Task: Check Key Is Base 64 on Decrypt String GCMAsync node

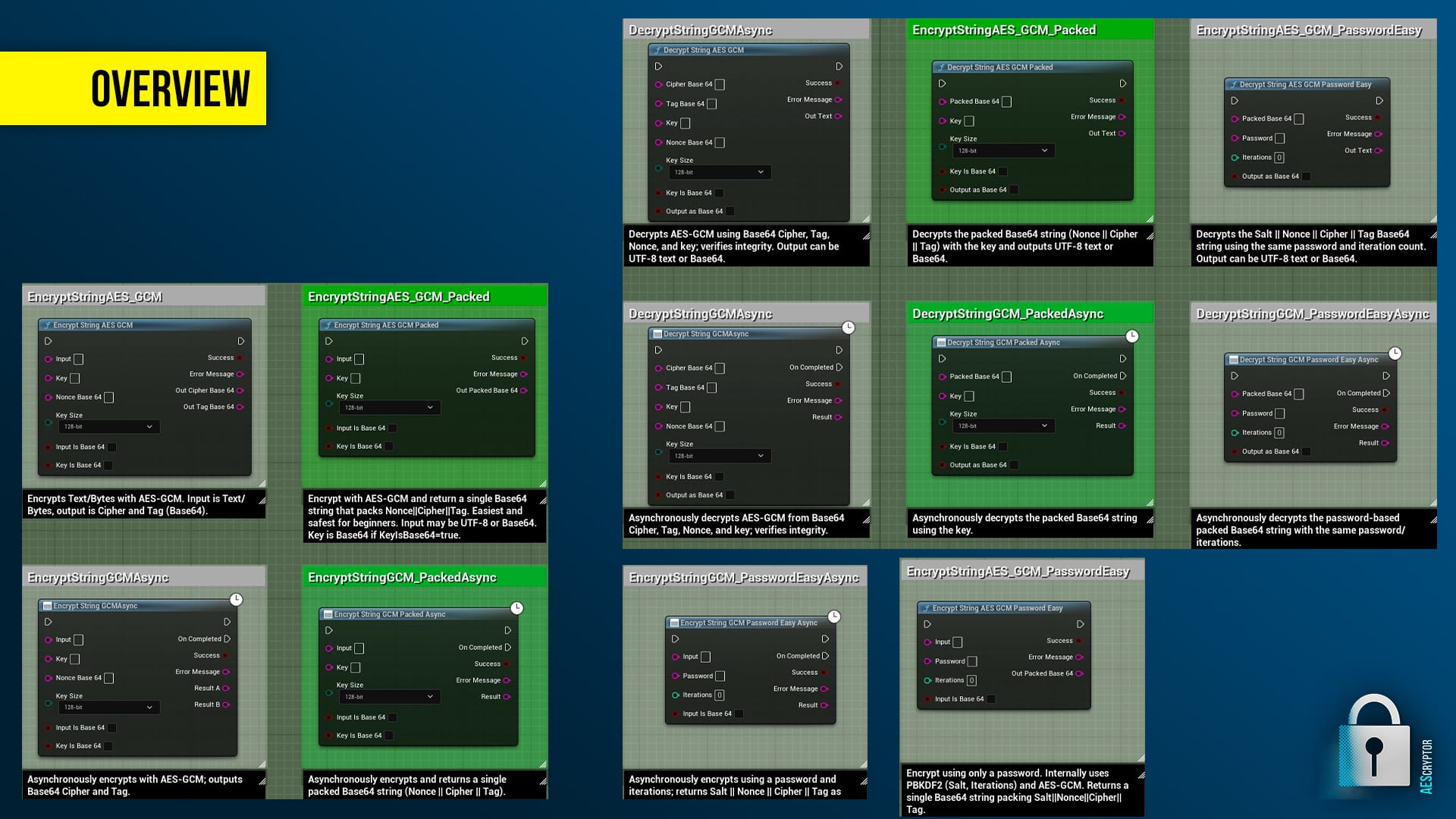Action: (719, 477)
